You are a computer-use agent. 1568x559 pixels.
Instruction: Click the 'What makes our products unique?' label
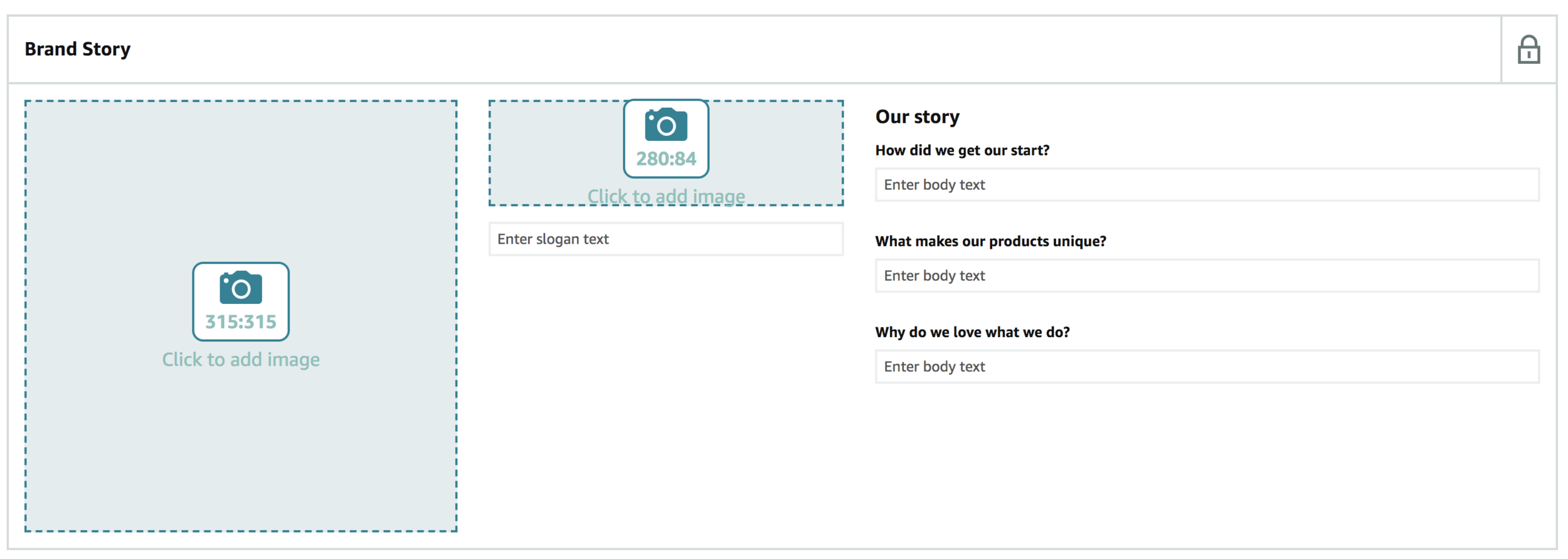(990, 241)
